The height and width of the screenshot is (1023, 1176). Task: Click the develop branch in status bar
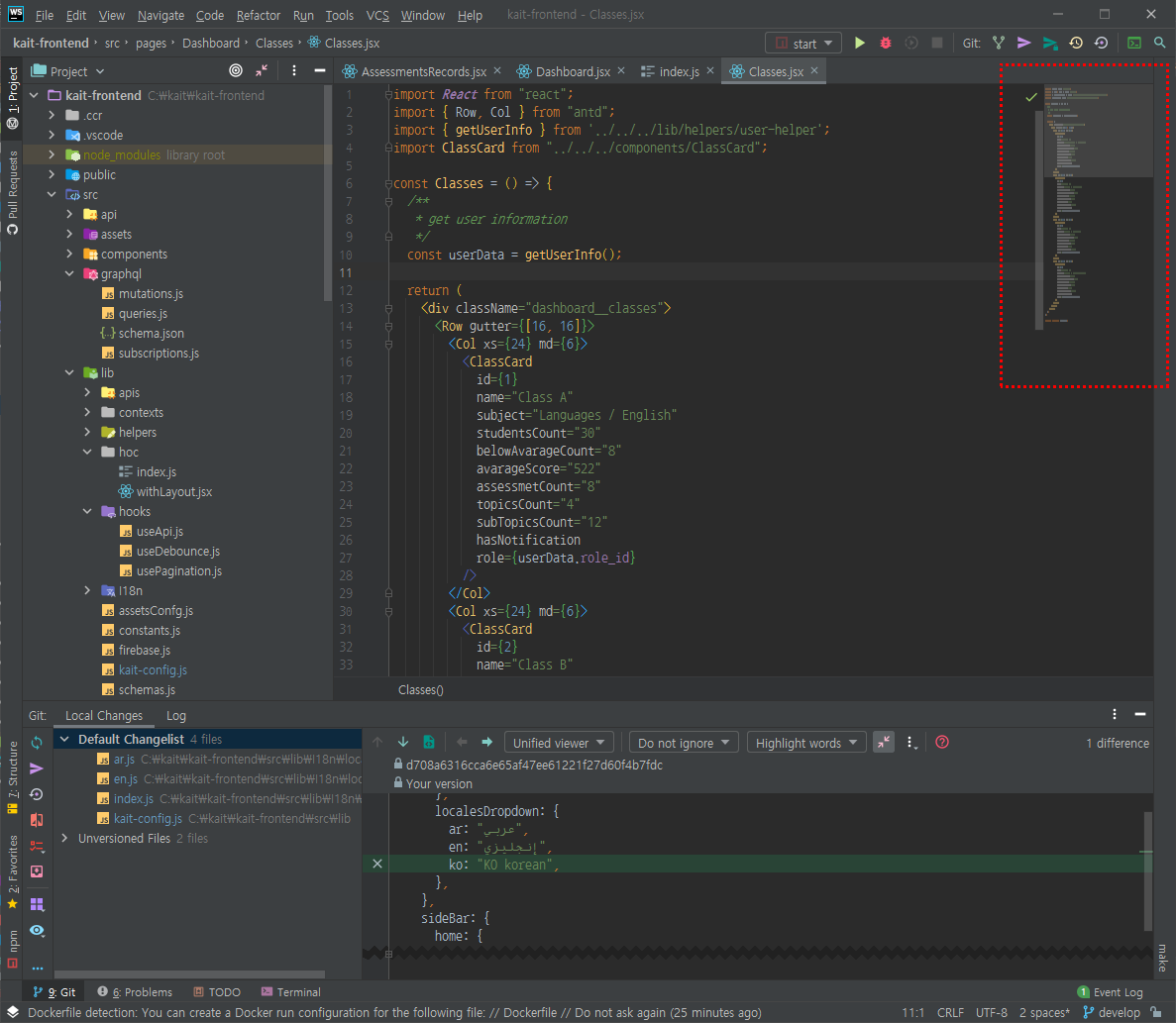tap(1119, 1013)
